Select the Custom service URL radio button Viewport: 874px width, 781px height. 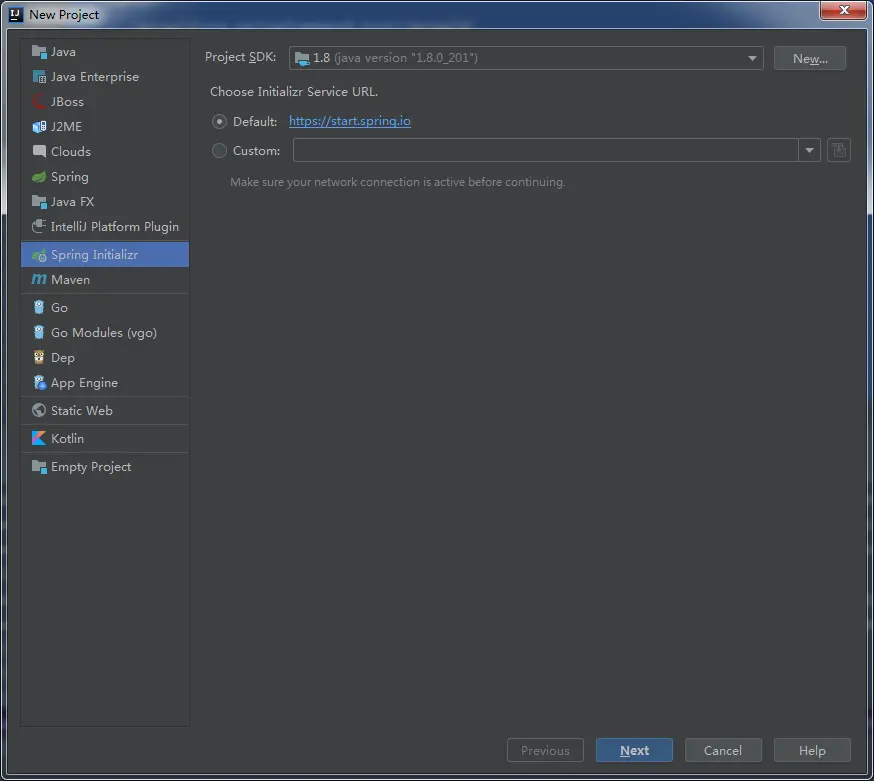coord(219,151)
